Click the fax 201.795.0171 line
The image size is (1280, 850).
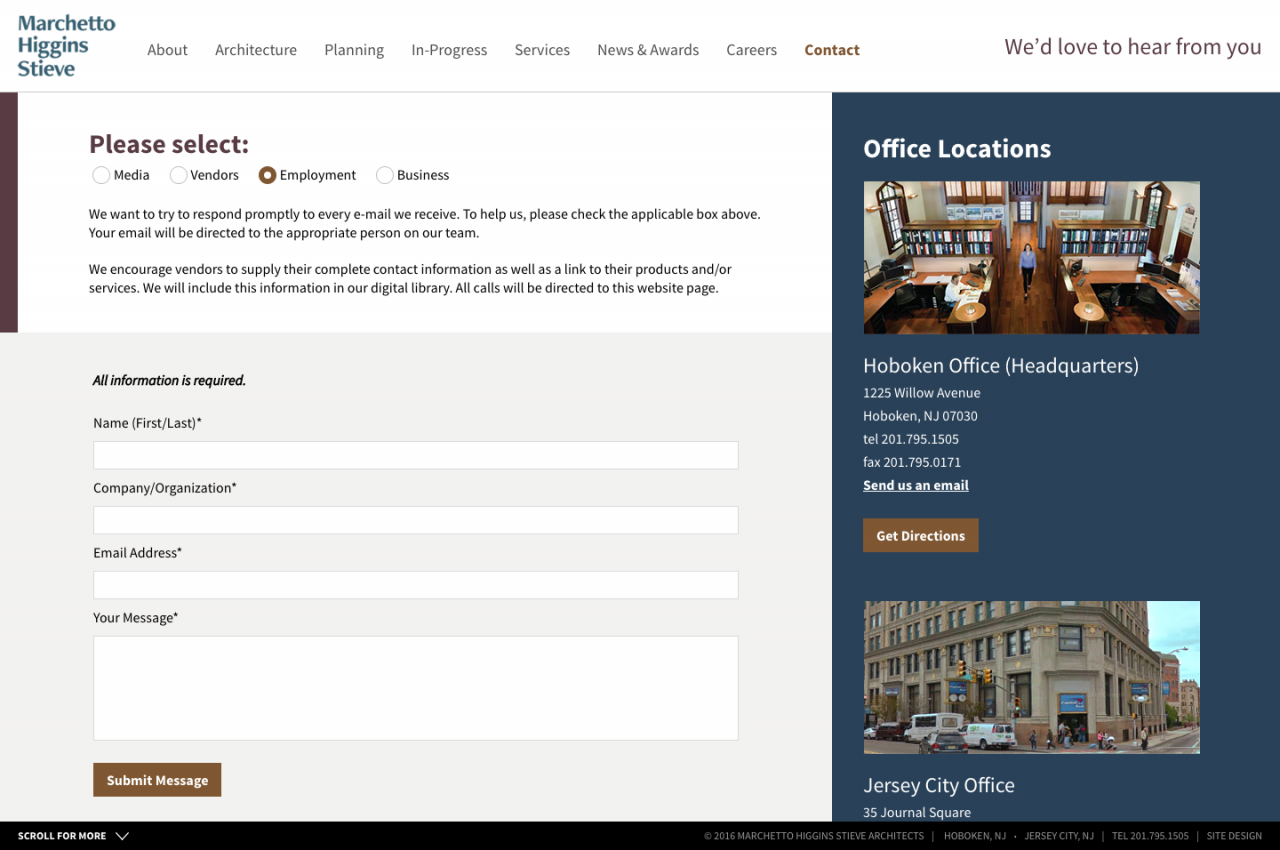click(x=912, y=462)
